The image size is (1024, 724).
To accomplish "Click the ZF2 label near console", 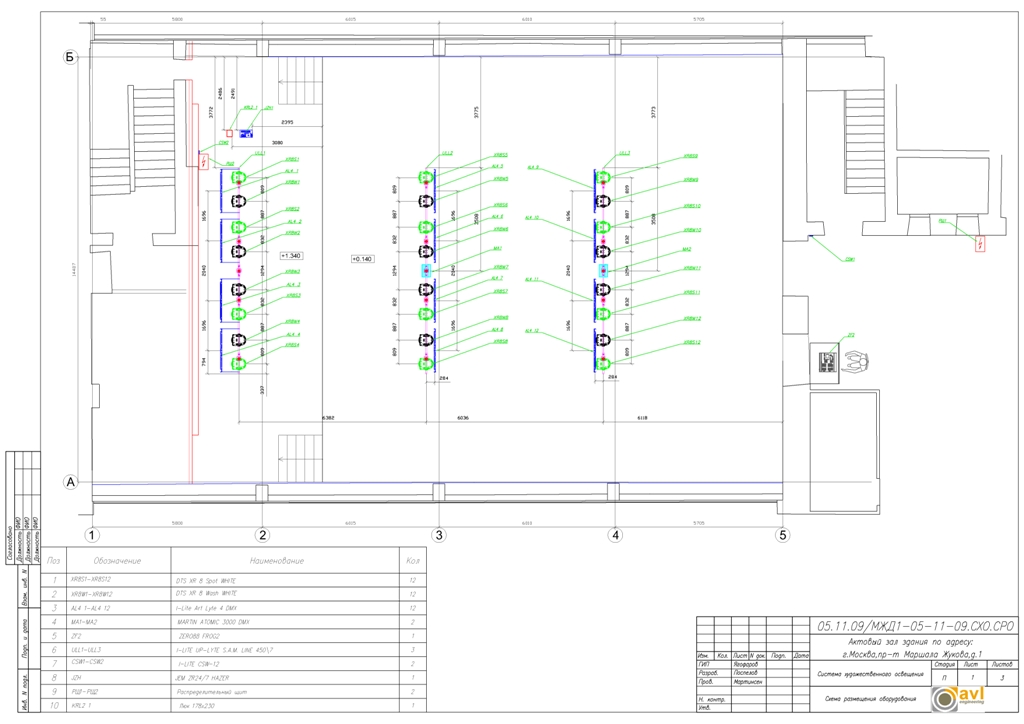I will [x=851, y=336].
